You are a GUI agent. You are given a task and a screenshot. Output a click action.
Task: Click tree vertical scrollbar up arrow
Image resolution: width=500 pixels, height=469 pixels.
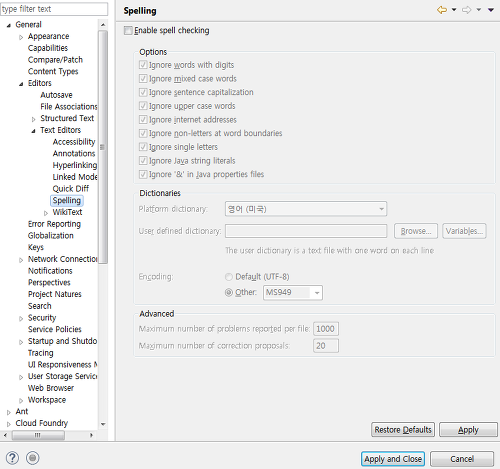[x=103, y=25]
